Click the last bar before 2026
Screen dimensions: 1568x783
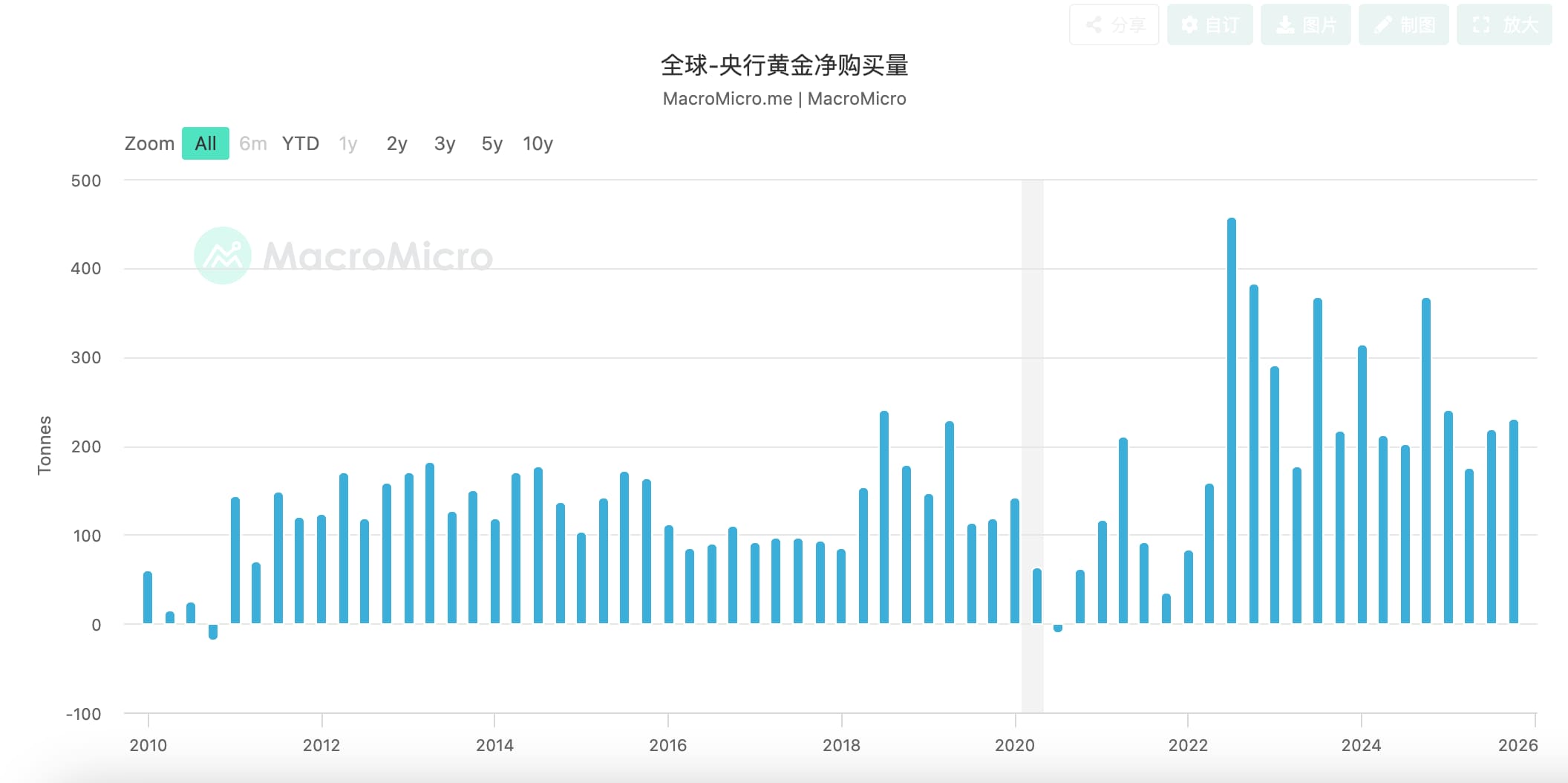(x=1514, y=522)
